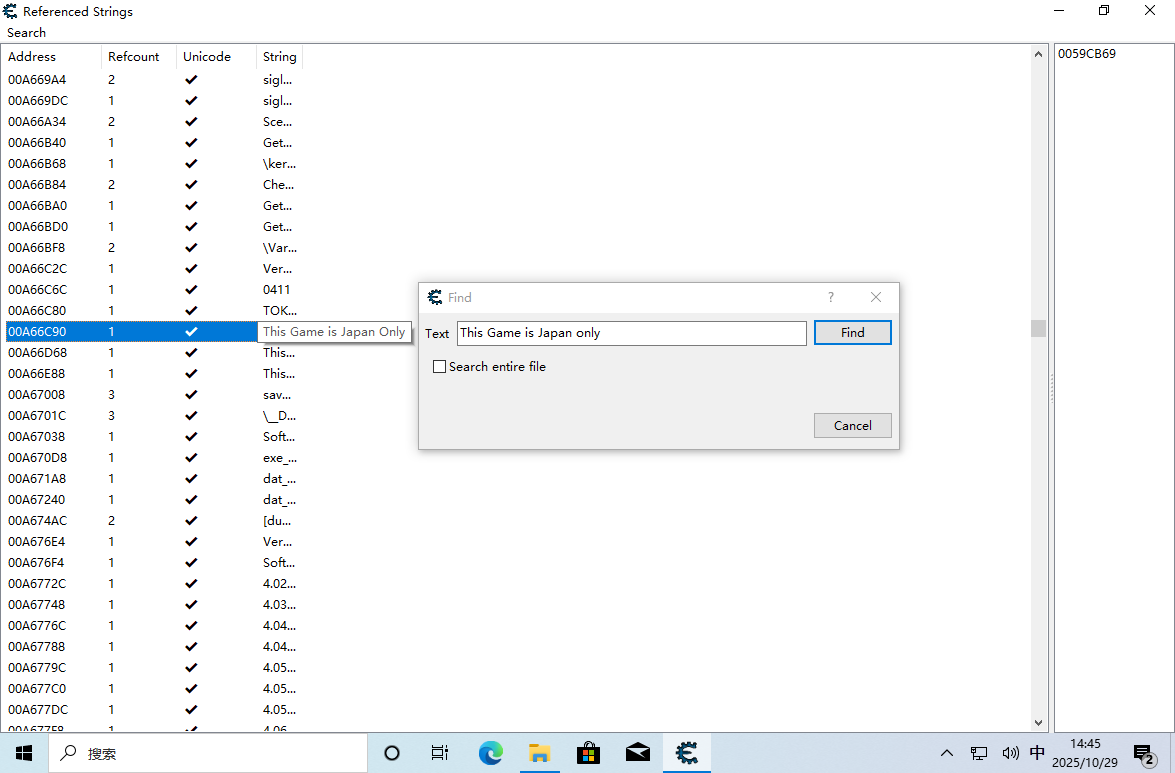Click the Find dialog help question mark
This screenshot has height=773, width=1175.
(830, 297)
